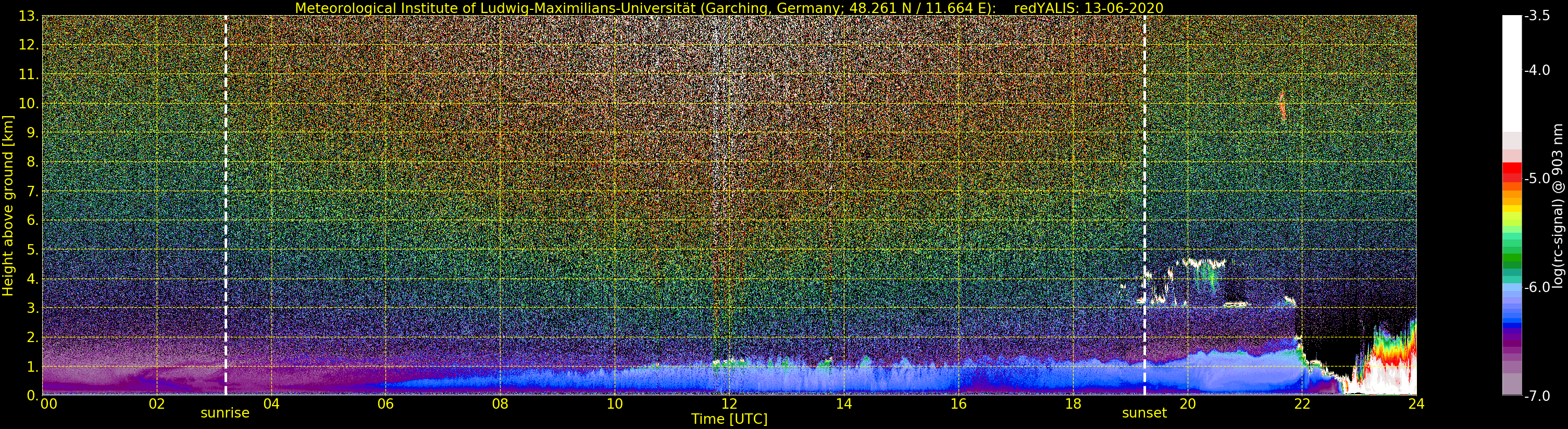This screenshot has height=429, width=1568.
Task: Click time tick label '18'
Action: (x=1073, y=403)
